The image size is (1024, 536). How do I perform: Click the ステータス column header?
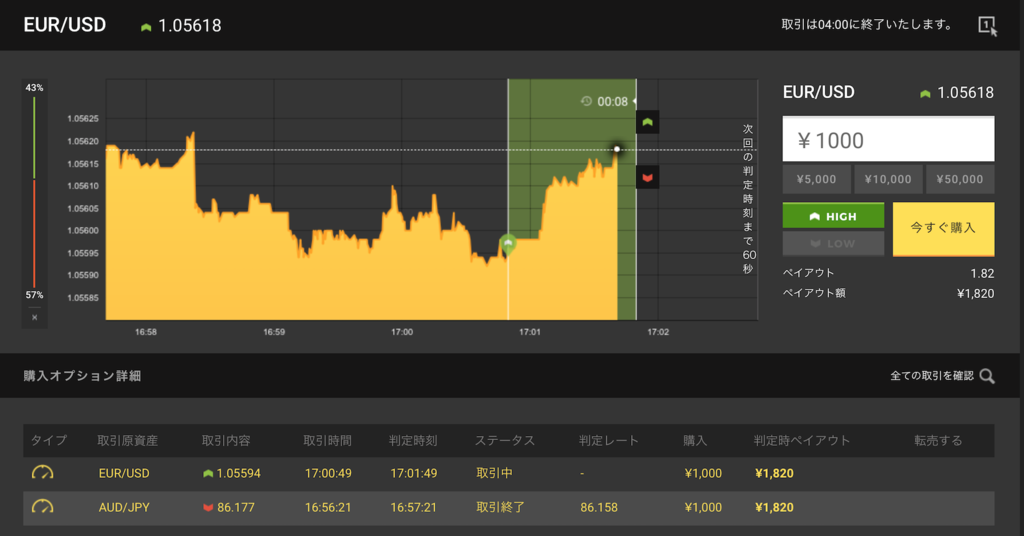point(504,441)
